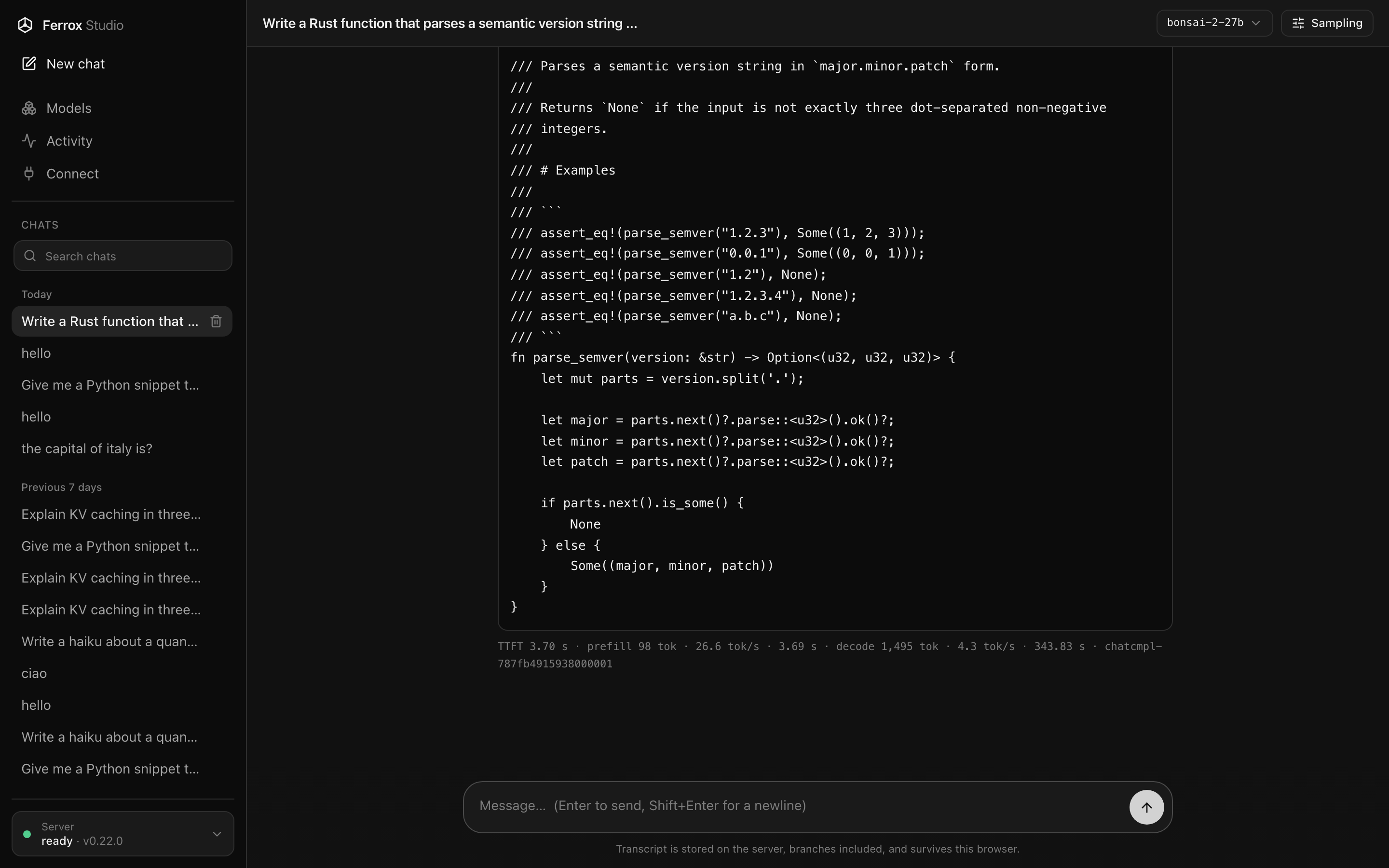Open the first 'hello' chat under Today
The image size is (1389, 868).
click(x=122, y=353)
